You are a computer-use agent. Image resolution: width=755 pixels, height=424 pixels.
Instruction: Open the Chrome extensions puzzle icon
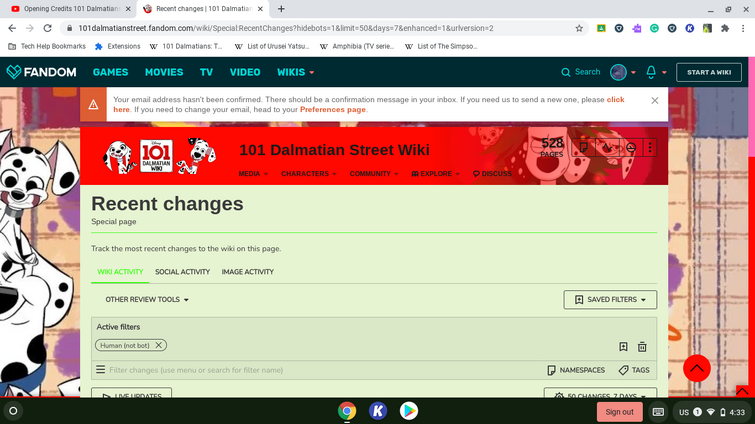pos(725,28)
